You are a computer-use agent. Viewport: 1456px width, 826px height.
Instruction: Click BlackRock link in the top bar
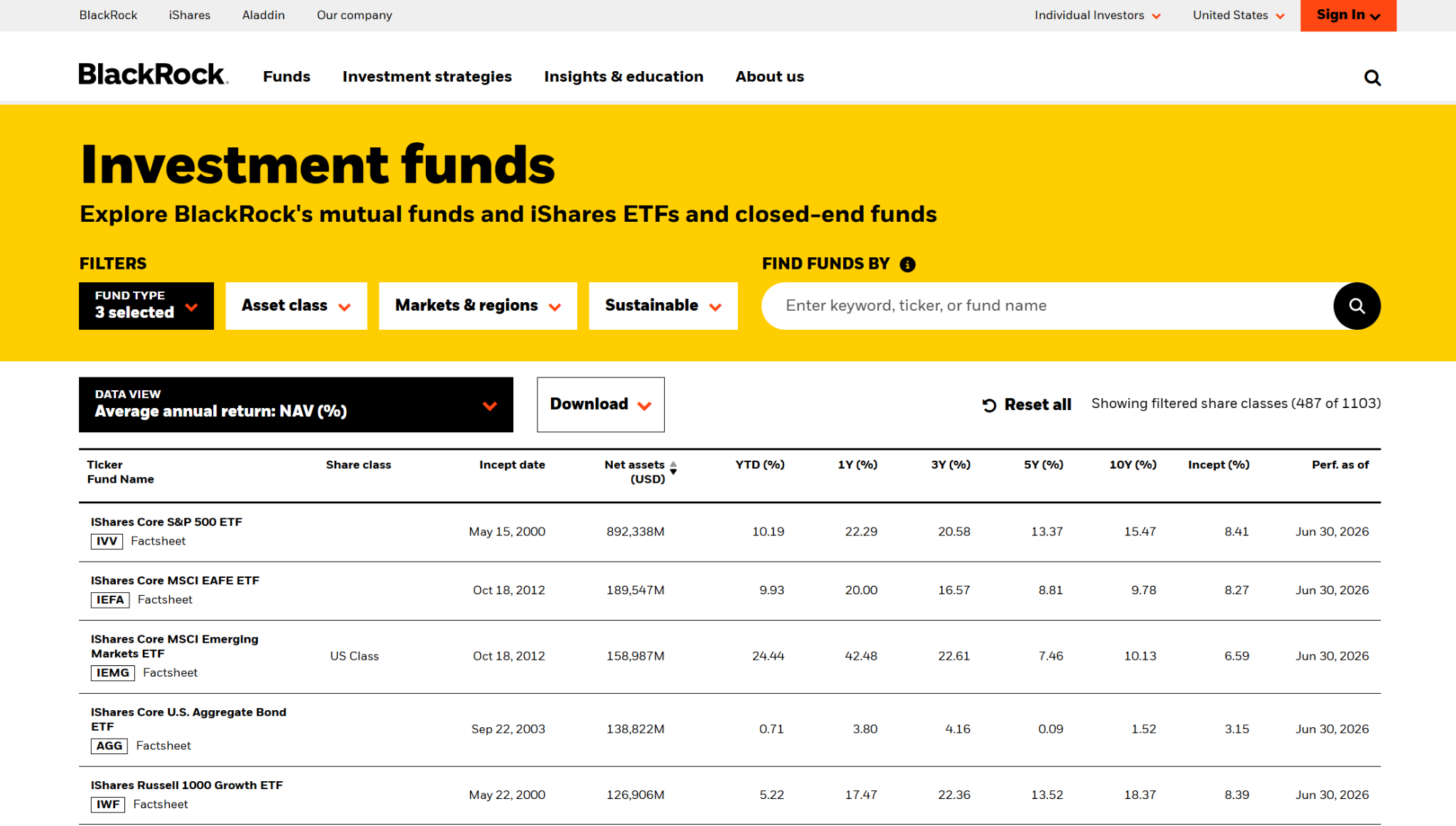pyautogui.click(x=108, y=16)
